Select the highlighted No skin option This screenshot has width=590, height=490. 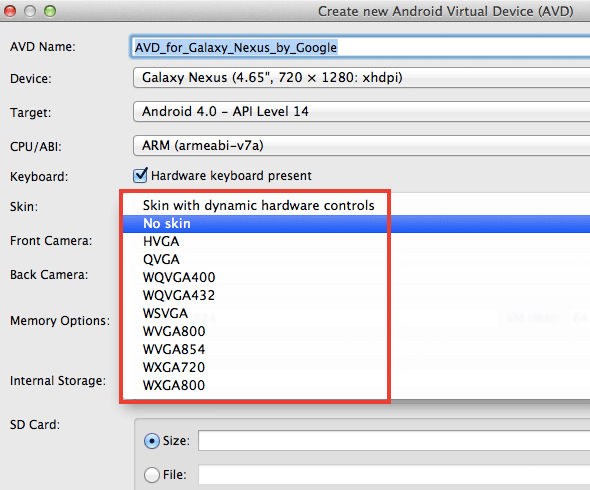[356, 224]
